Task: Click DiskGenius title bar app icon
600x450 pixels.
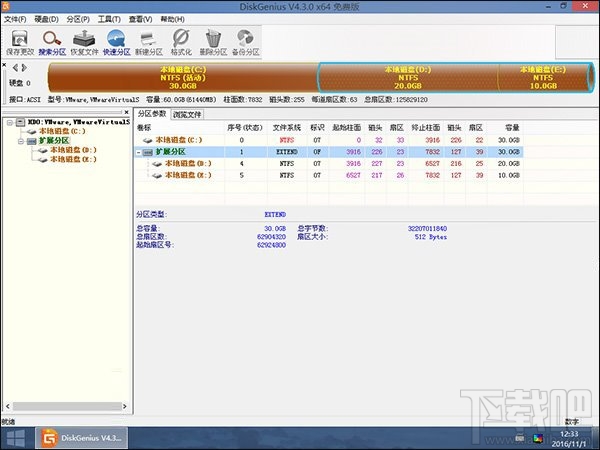Action: (x=5, y=6)
